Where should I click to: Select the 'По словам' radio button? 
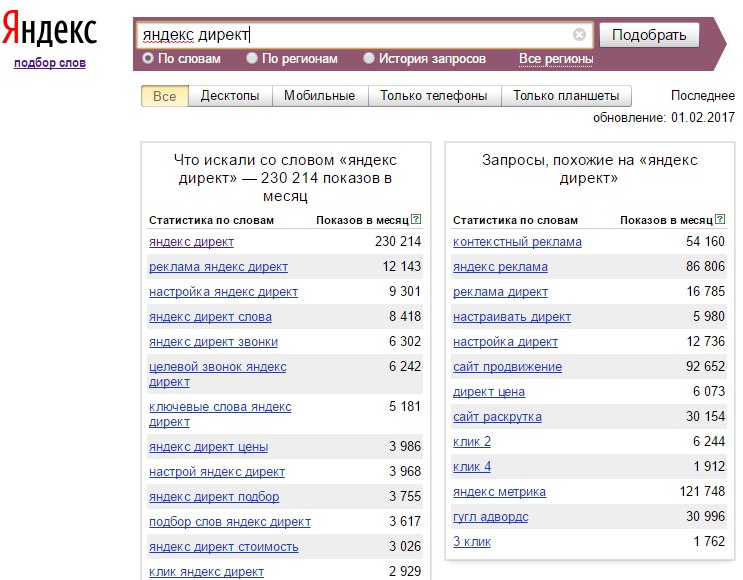148,58
